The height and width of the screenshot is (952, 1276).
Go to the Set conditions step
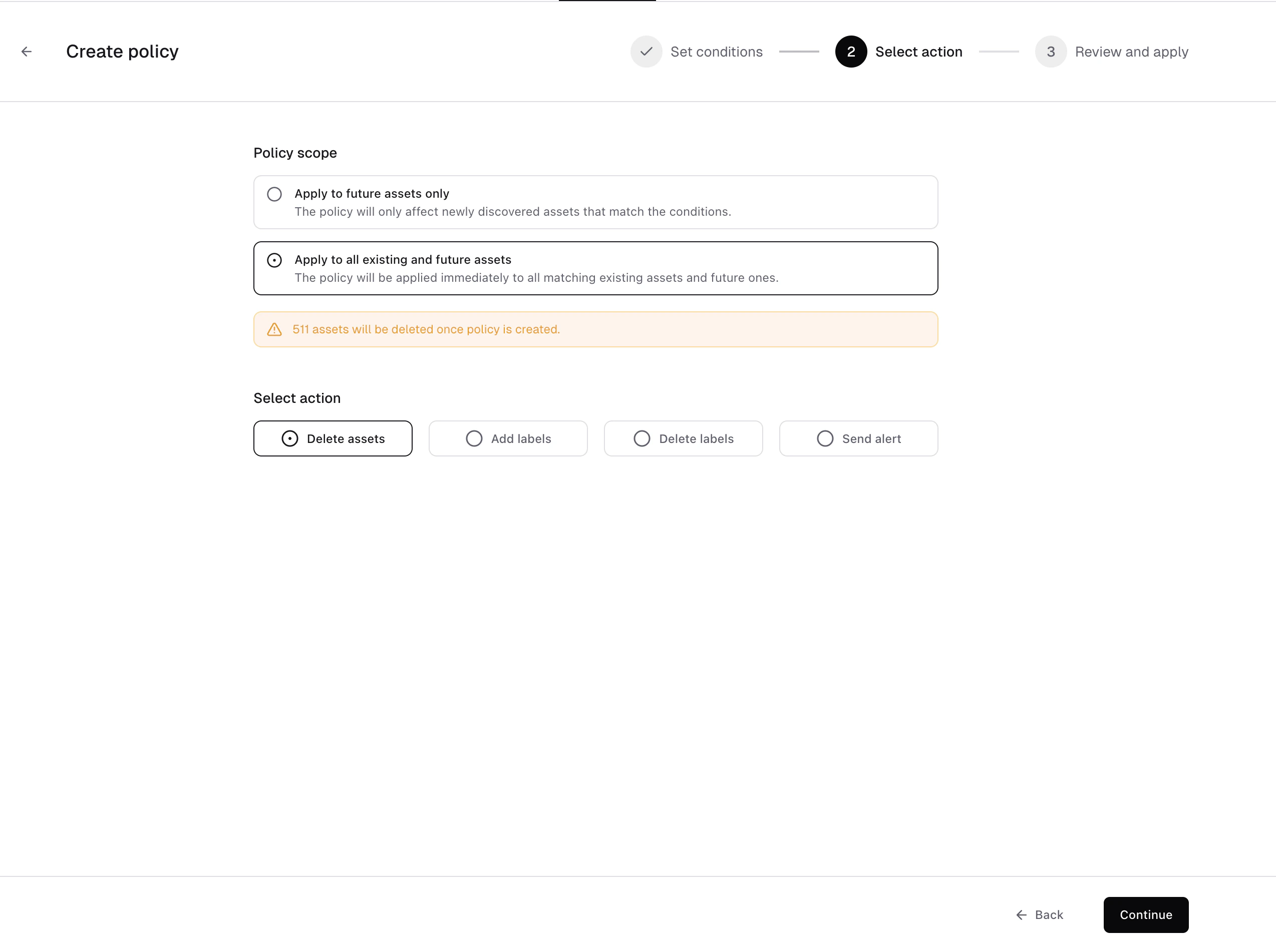[x=716, y=52]
